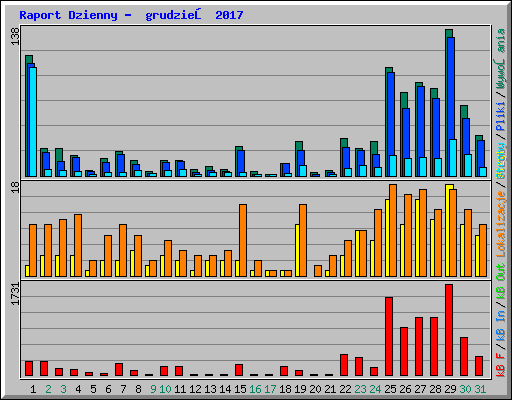512x400 pixels.
Task: Click day label 25 on the x-axis
Action: (390, 389)
